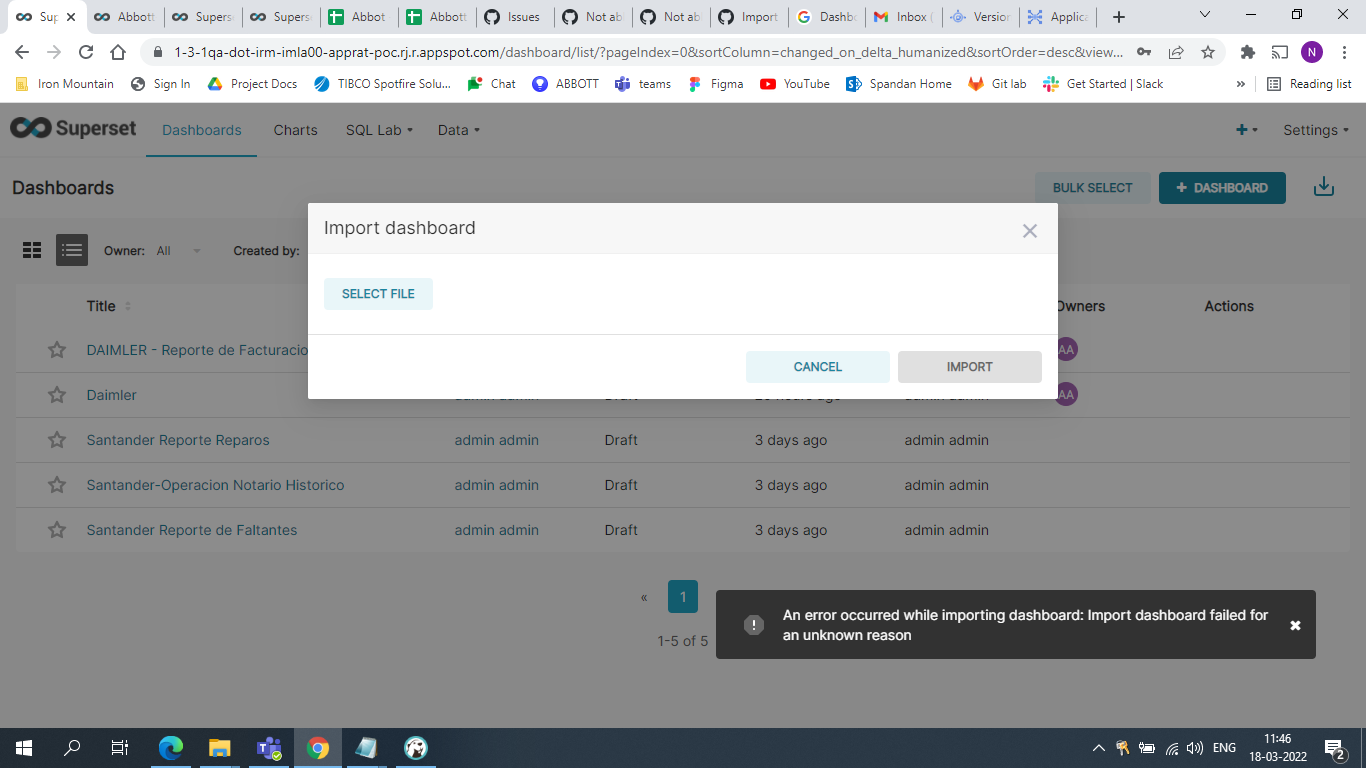The image size is (1366, 768).
Task: Sort by Title column
Action: tap(108, 306)
